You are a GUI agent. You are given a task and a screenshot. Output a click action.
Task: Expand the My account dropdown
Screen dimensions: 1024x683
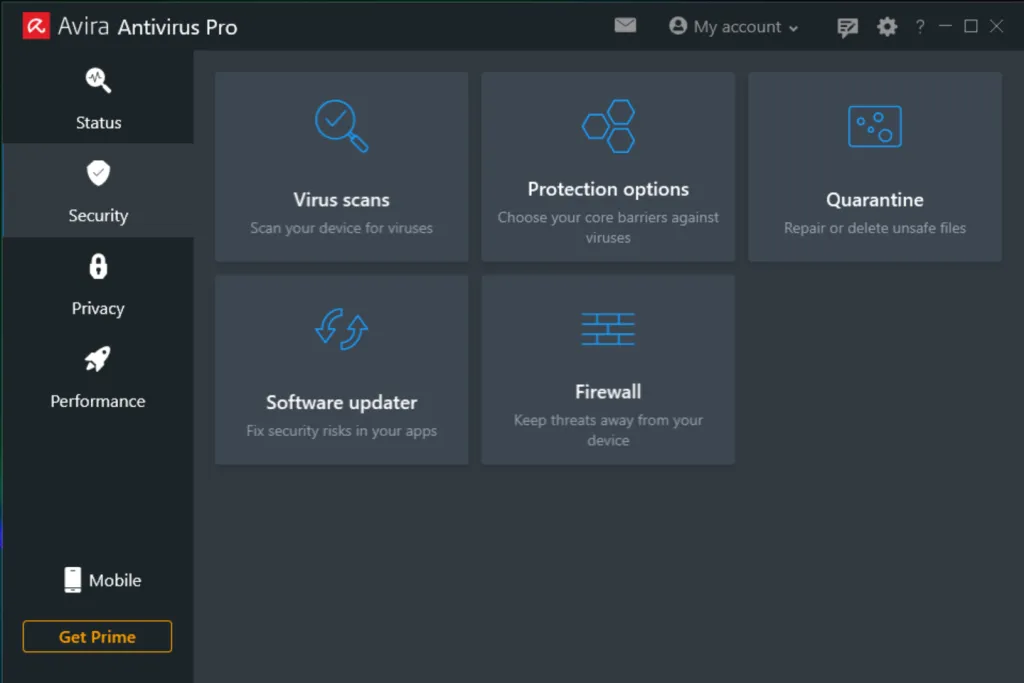pyautogui.click(x=734, y=27)
